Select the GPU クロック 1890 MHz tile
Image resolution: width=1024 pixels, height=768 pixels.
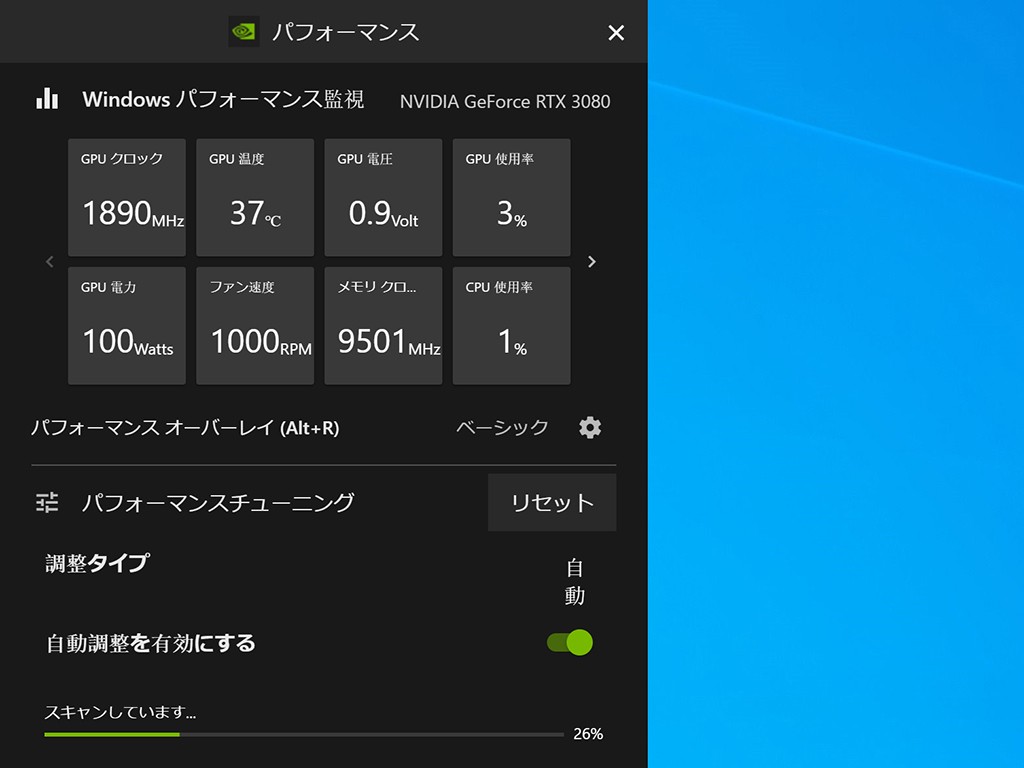(127, 197)
